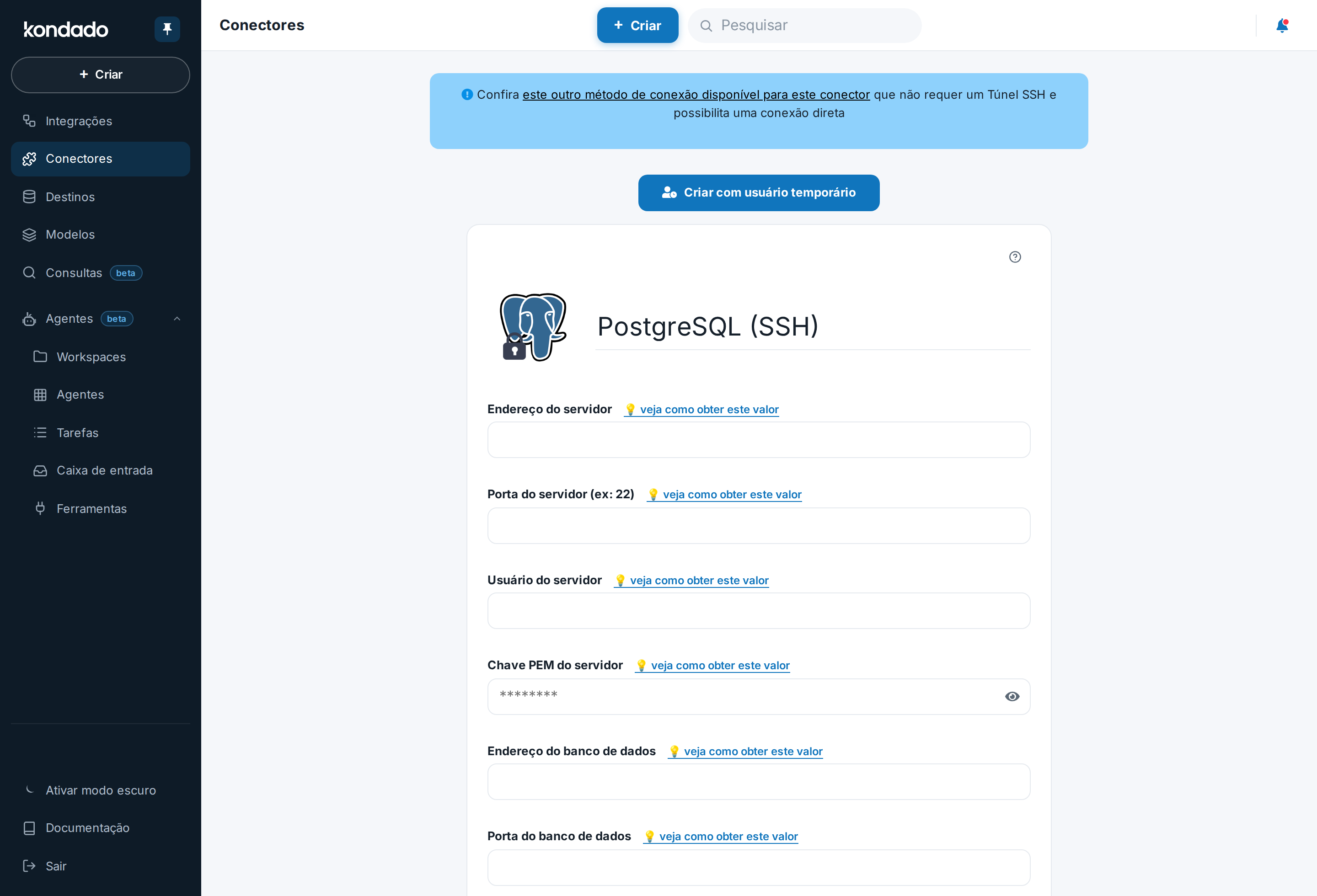Click Criar com usuário temporário button
The image size is (1317, 896).
pos(759,192)
